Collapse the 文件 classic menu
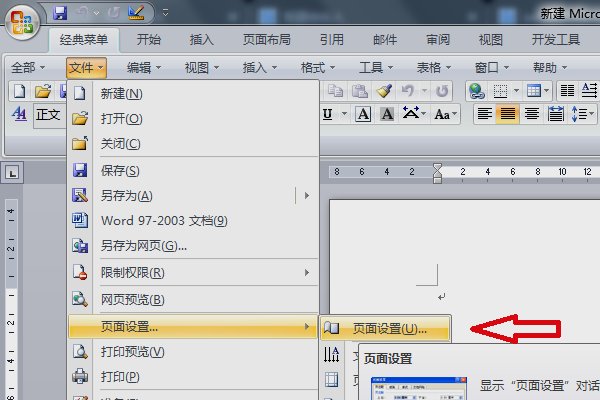Viewport: 600px width, 400px height. coord(86,68)
